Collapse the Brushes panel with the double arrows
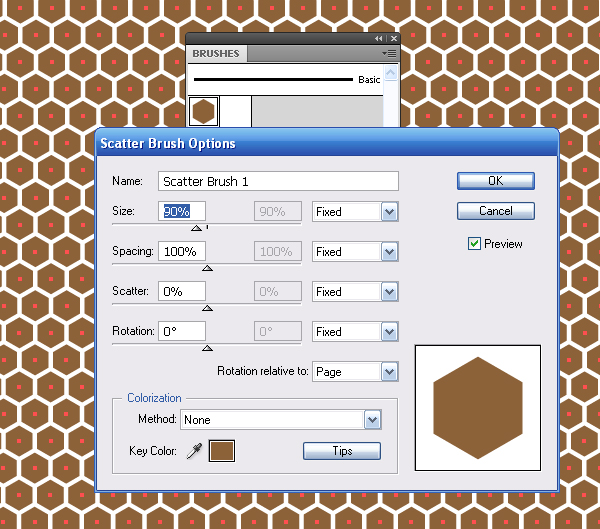This screenshot has width=600, height=529. click(x=378, y=39)
